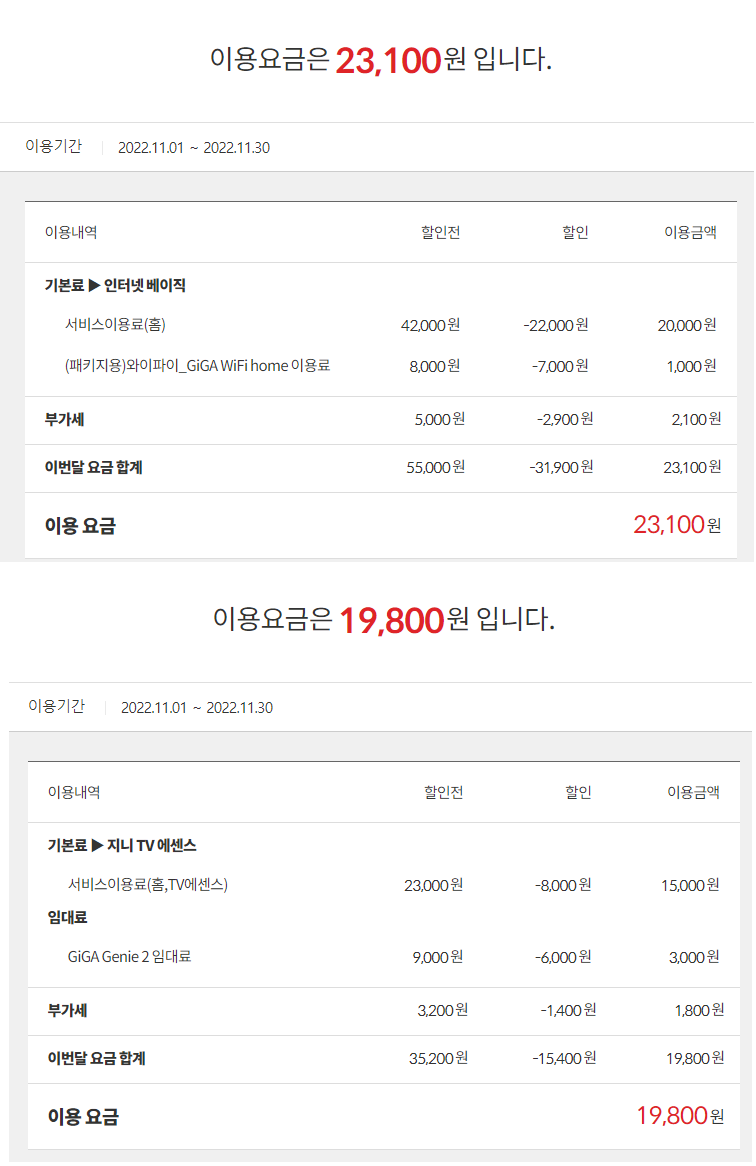Click the 인터넷 베이직 base fee heading arrow
This screenshot has width=756, height=1166.
(95, 285)
